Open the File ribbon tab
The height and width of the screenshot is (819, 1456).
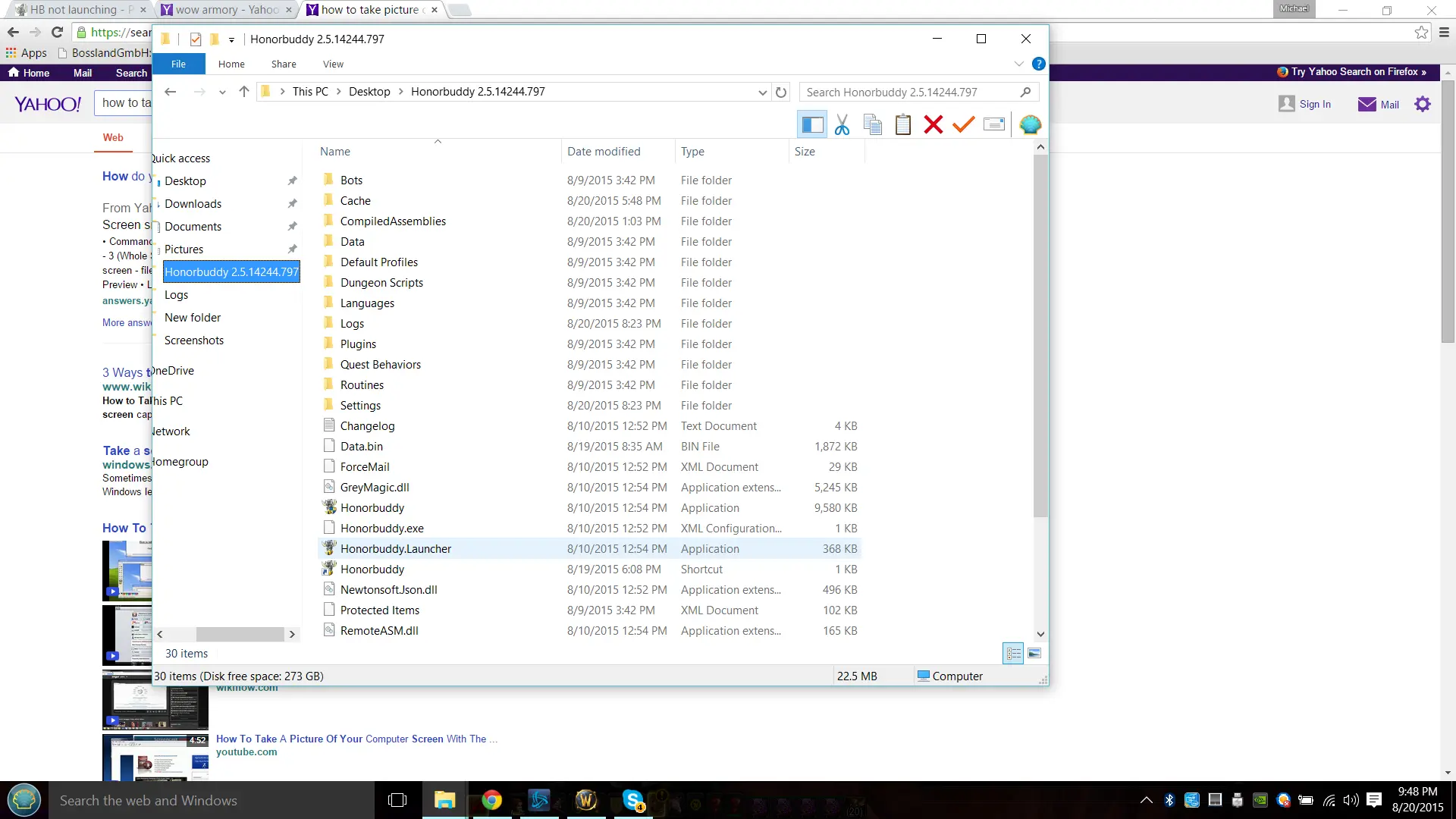click(178, 64)
